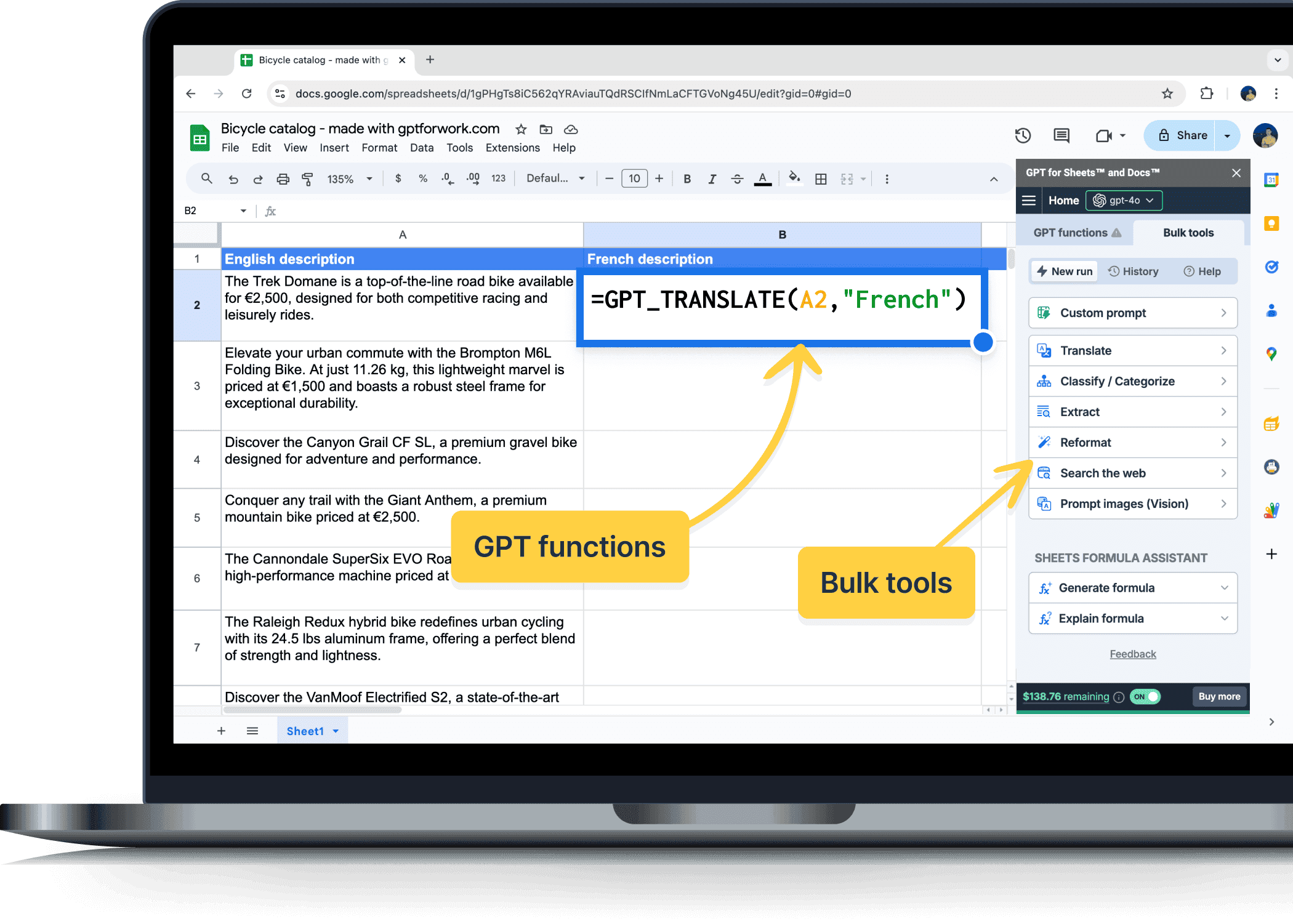The height and width of the screenshot is (924, 1293).
Task: Open the comments icon
Action: point(1061,135)
